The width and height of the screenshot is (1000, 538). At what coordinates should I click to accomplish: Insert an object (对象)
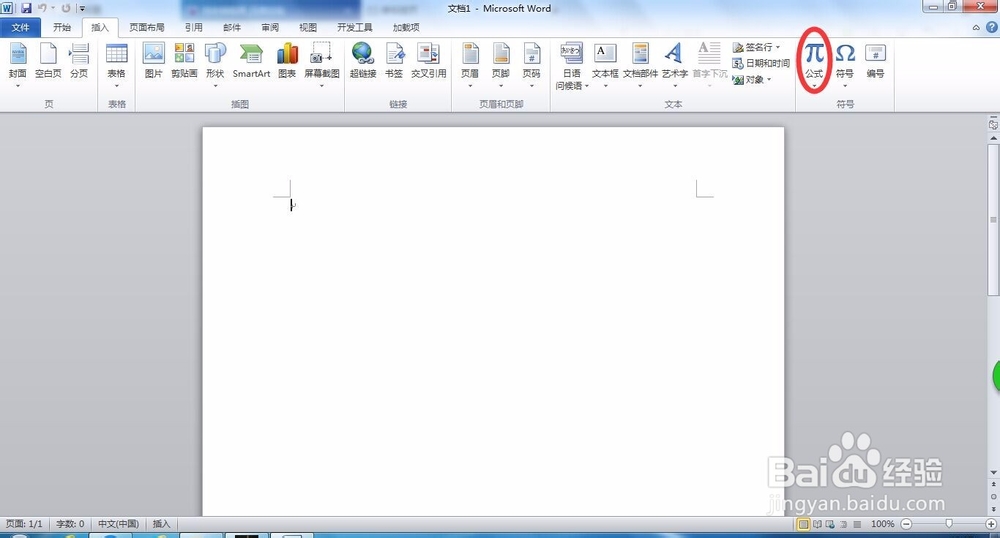pyautogui.click(x=753, y=80)
